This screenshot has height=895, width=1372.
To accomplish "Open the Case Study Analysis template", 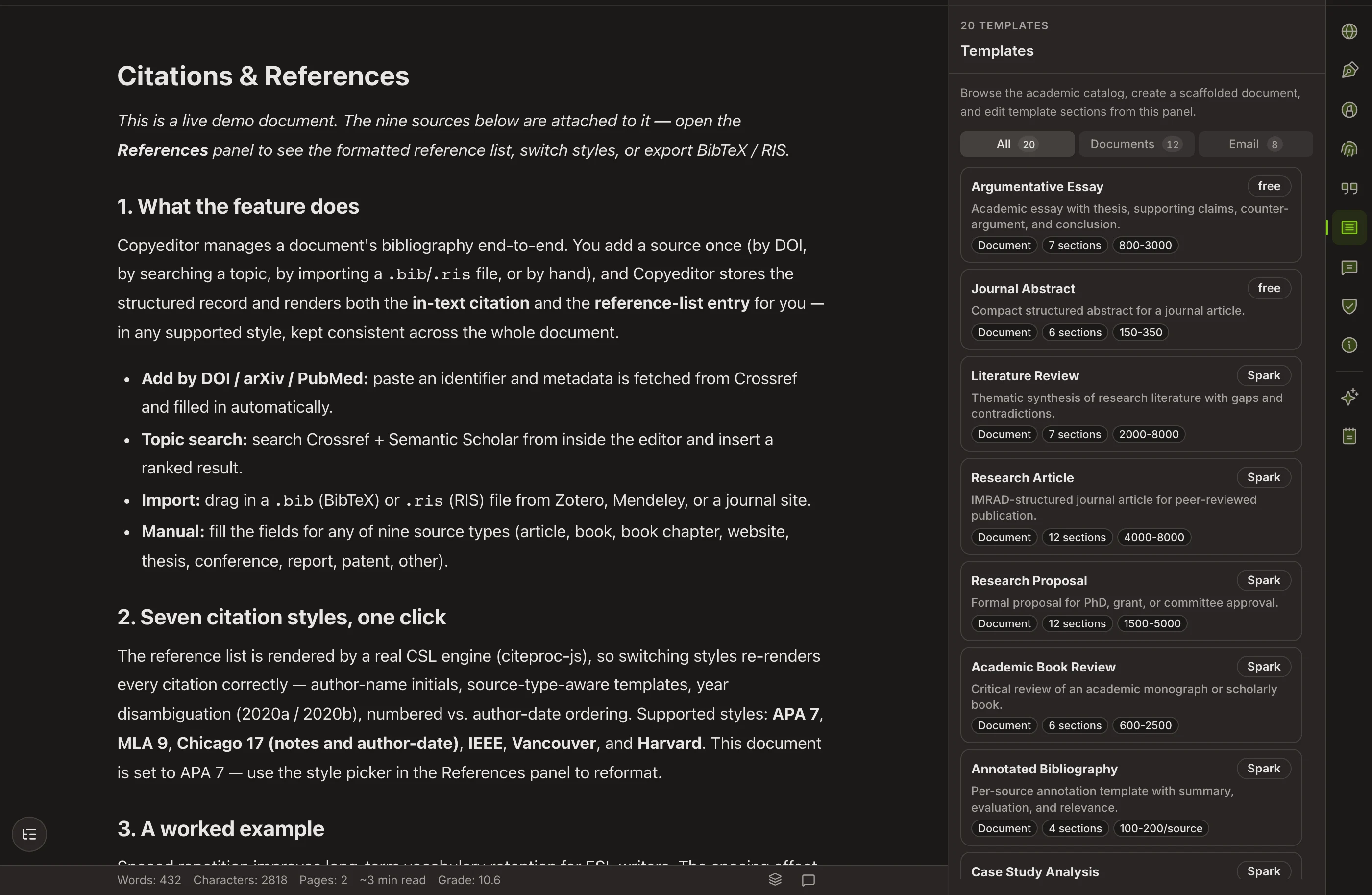I will point(1130,866).
